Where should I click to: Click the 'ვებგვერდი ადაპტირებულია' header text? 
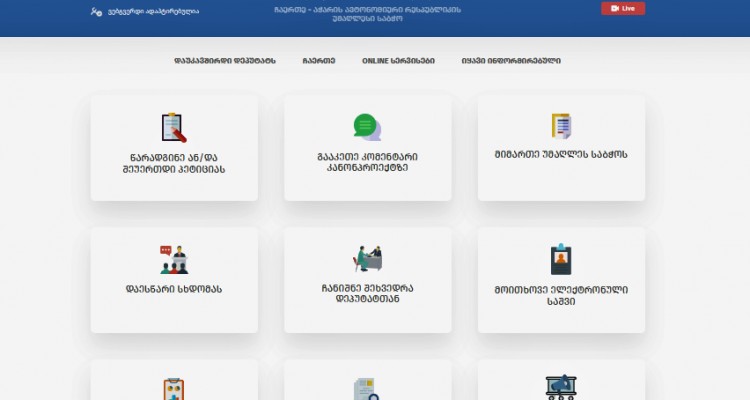(x=153, y=12)
